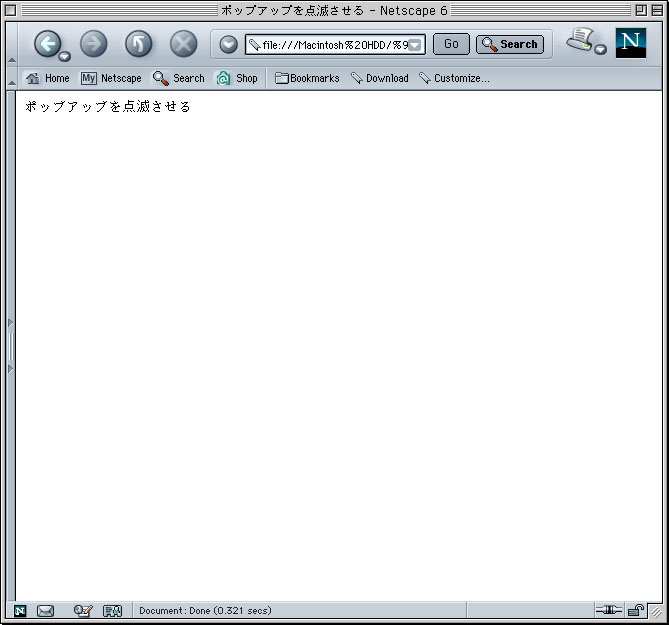Click the window collapse box in title bar
669x625 pixels.
[x=657, y=10]
